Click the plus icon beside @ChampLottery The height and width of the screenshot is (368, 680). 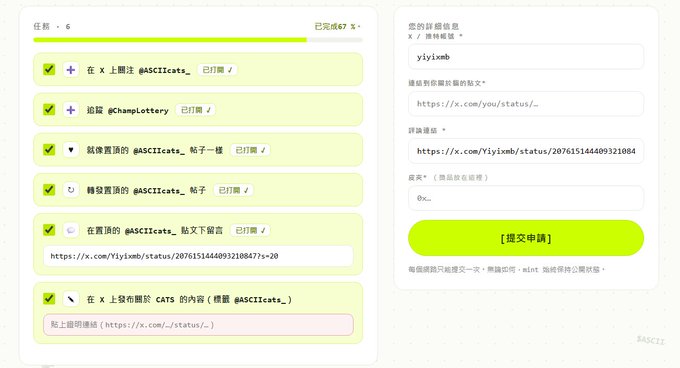(71, 110)
